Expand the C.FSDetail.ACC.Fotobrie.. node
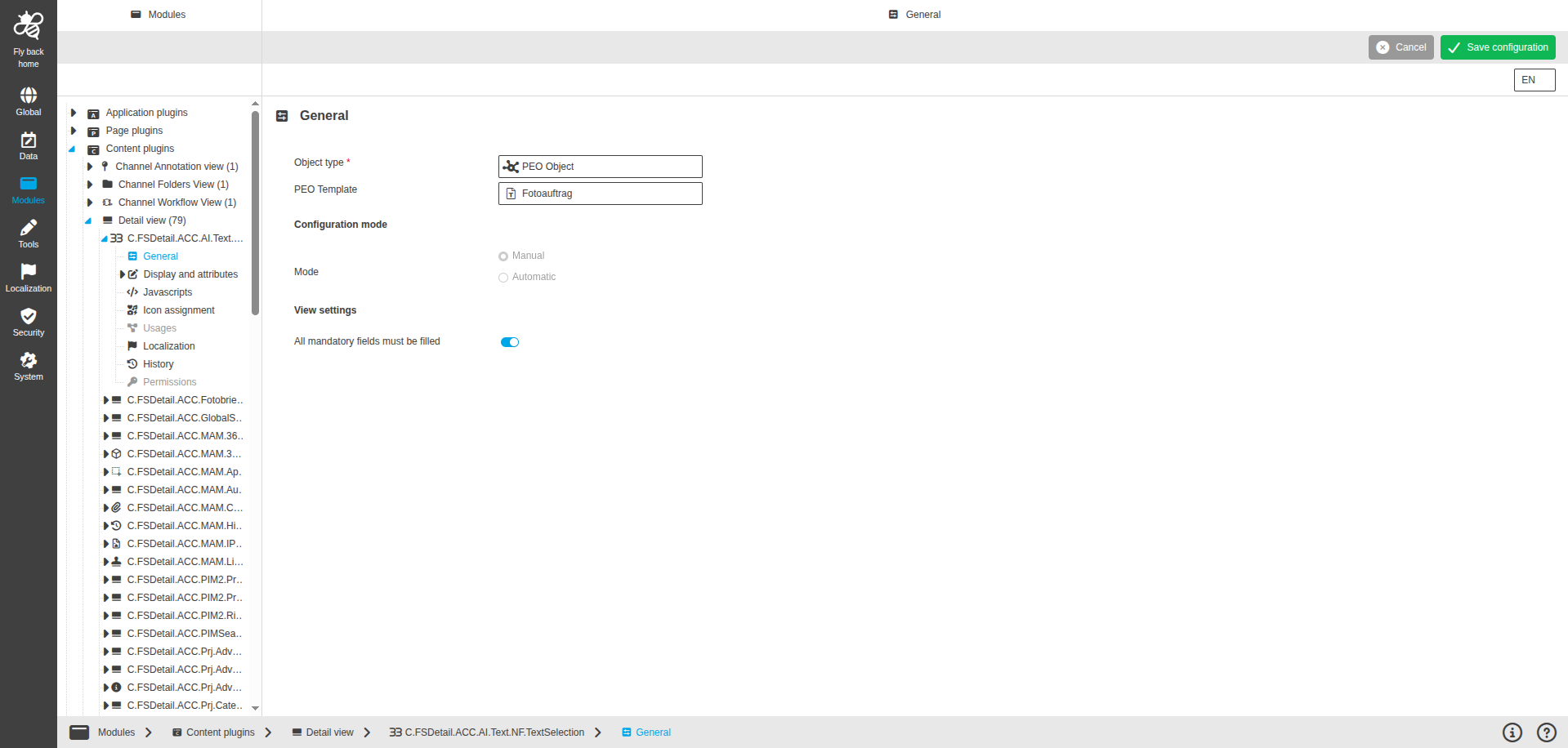Screen dimensions: 1568x748 [106, 400]
